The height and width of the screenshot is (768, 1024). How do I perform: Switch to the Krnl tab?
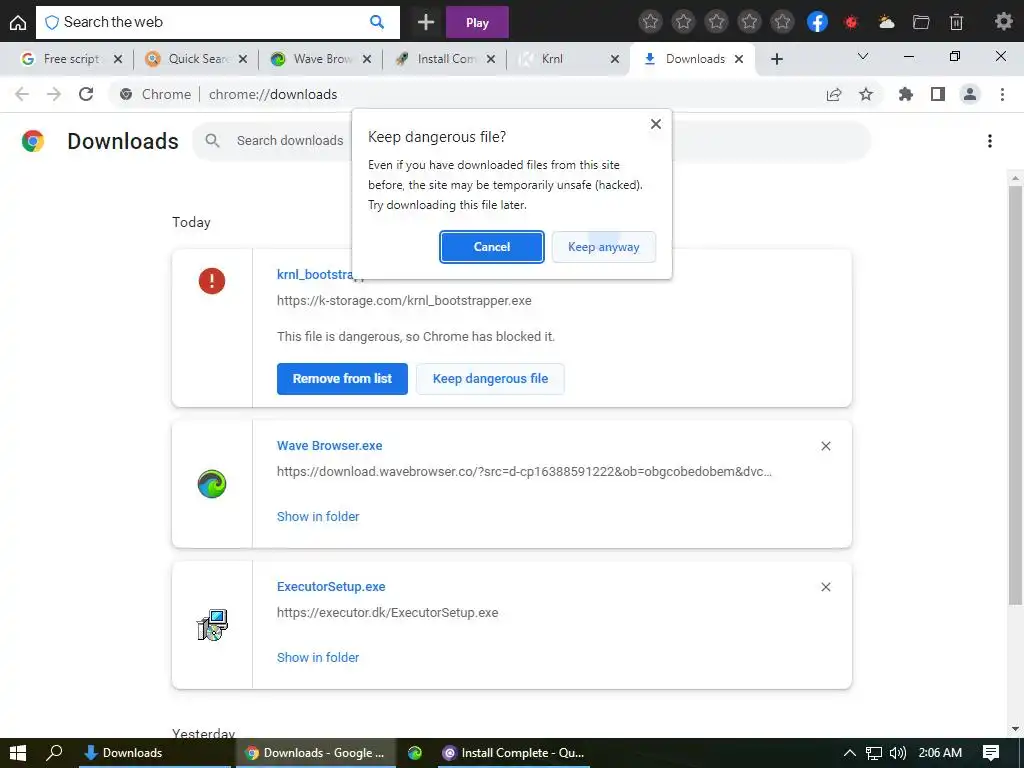pyautogui.click(x=552, y=59)
